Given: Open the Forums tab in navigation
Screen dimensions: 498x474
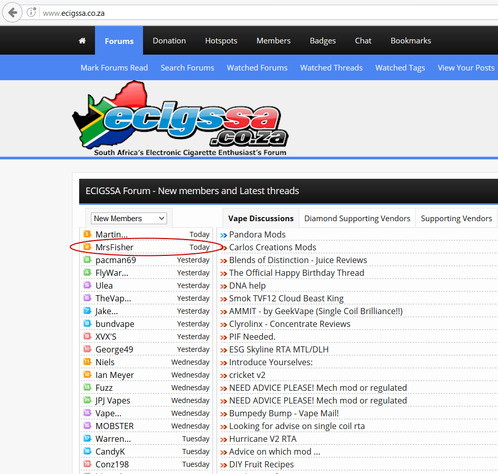Looking at the screenshot, I should [119, 41].
